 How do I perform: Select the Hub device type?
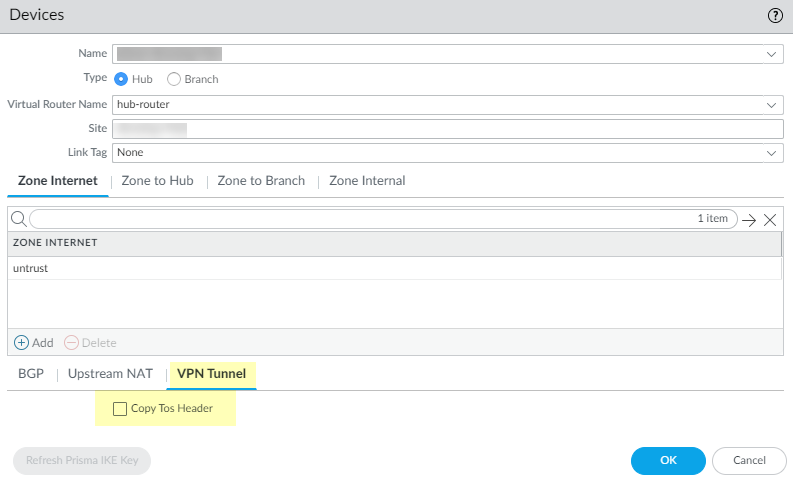[x=122, y=79]
